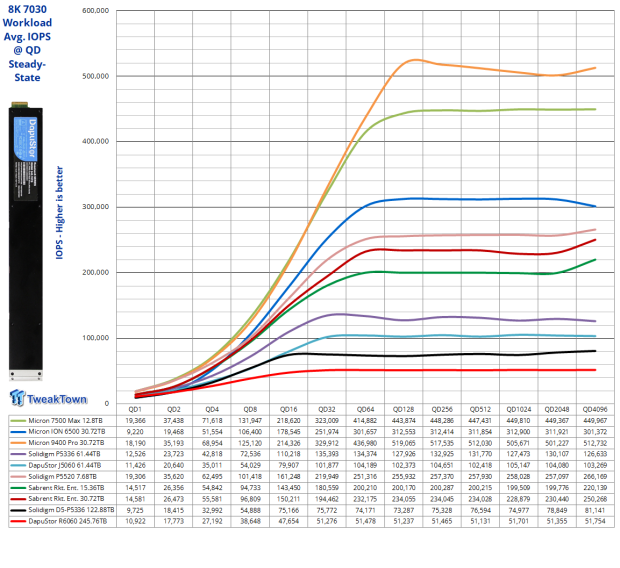Click the 400,000 y-axis label
Screen dimensions: 620x568
(x=96, y=141)
